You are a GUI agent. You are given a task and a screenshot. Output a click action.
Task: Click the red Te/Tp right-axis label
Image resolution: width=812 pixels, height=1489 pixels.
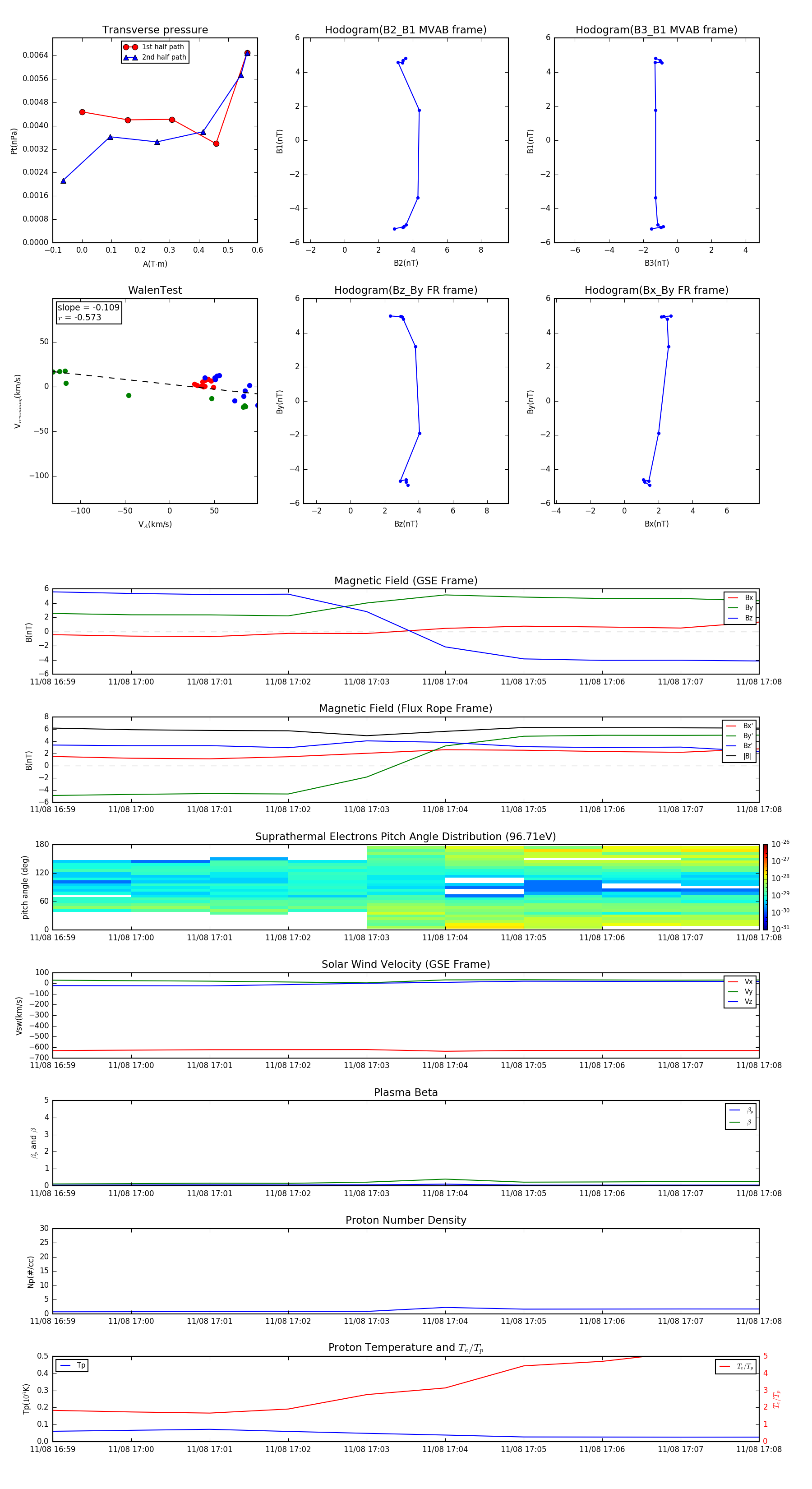pos(777,1399)
